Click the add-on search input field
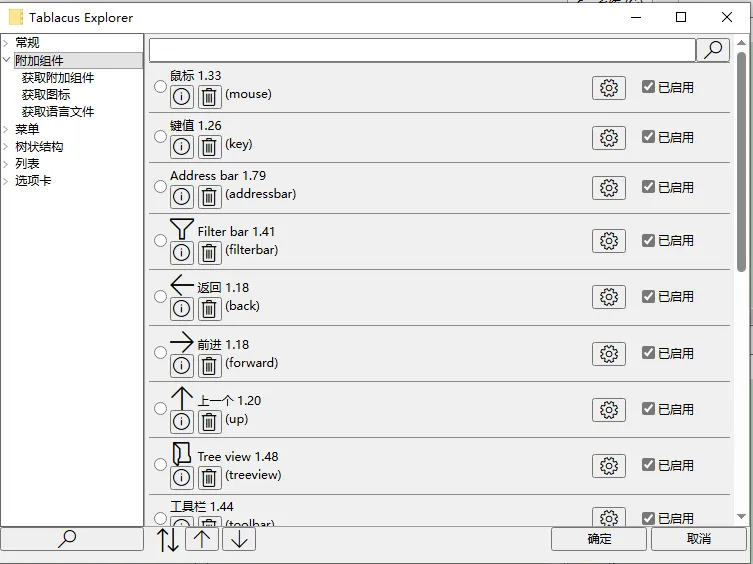Image resolution: width=753 pixels, height=564 pixels. (423, 49)
